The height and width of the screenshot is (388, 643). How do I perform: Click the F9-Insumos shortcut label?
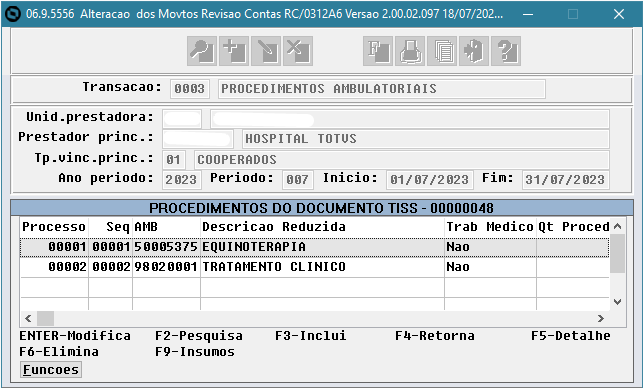click(x=195, y=352)
